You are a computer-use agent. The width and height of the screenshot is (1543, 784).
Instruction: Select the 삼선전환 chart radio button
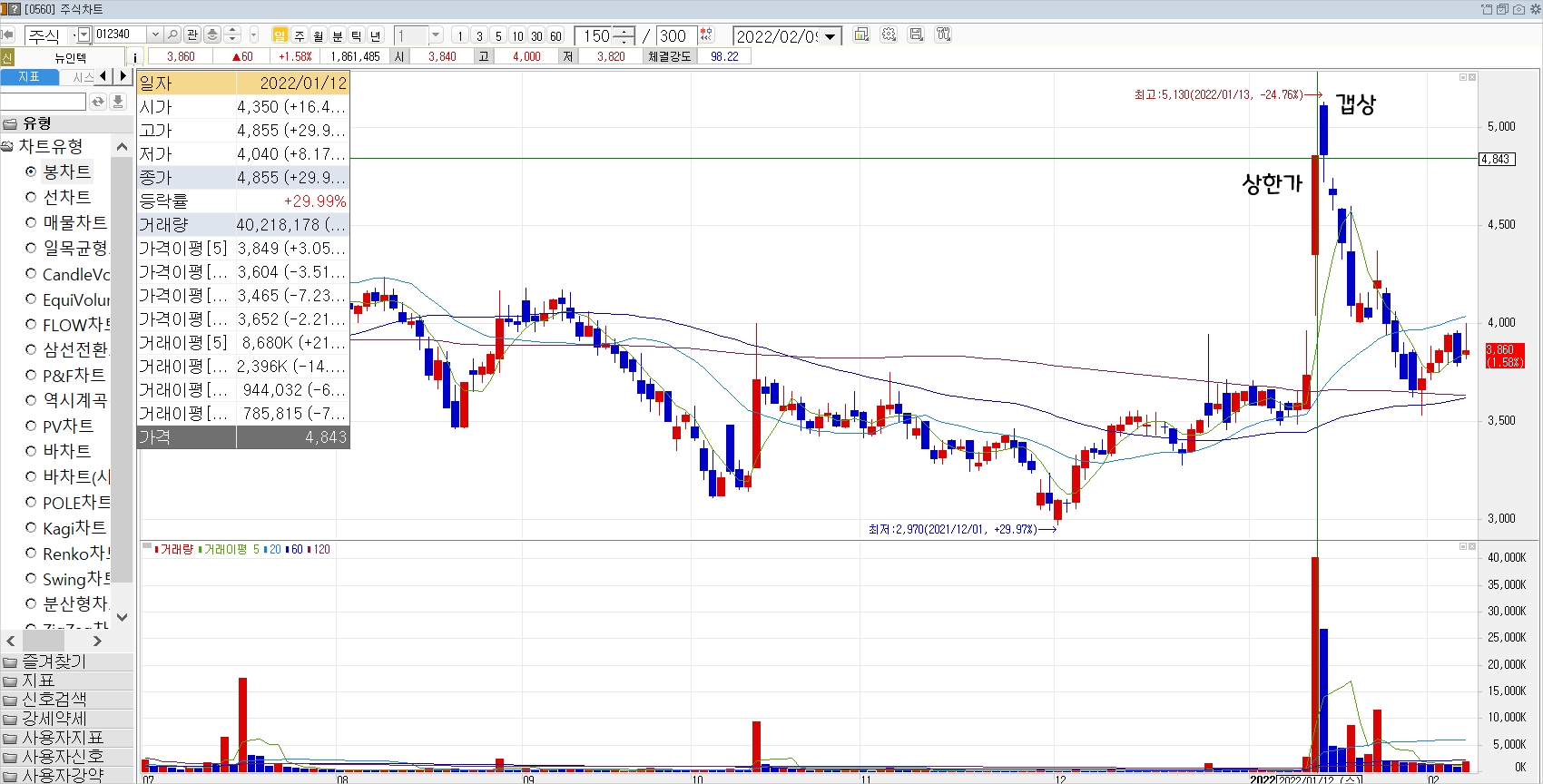point(31,349)
